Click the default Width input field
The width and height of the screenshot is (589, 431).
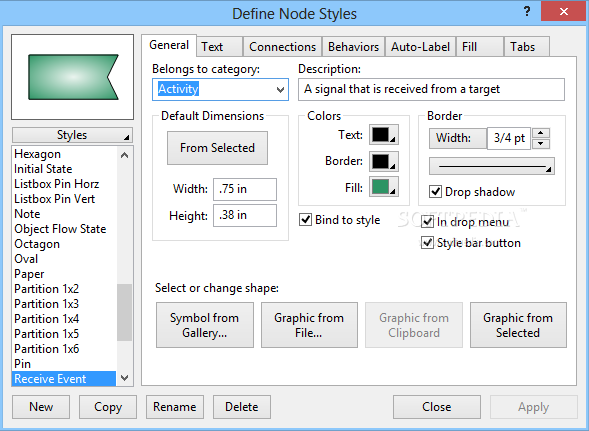(245, 189)
